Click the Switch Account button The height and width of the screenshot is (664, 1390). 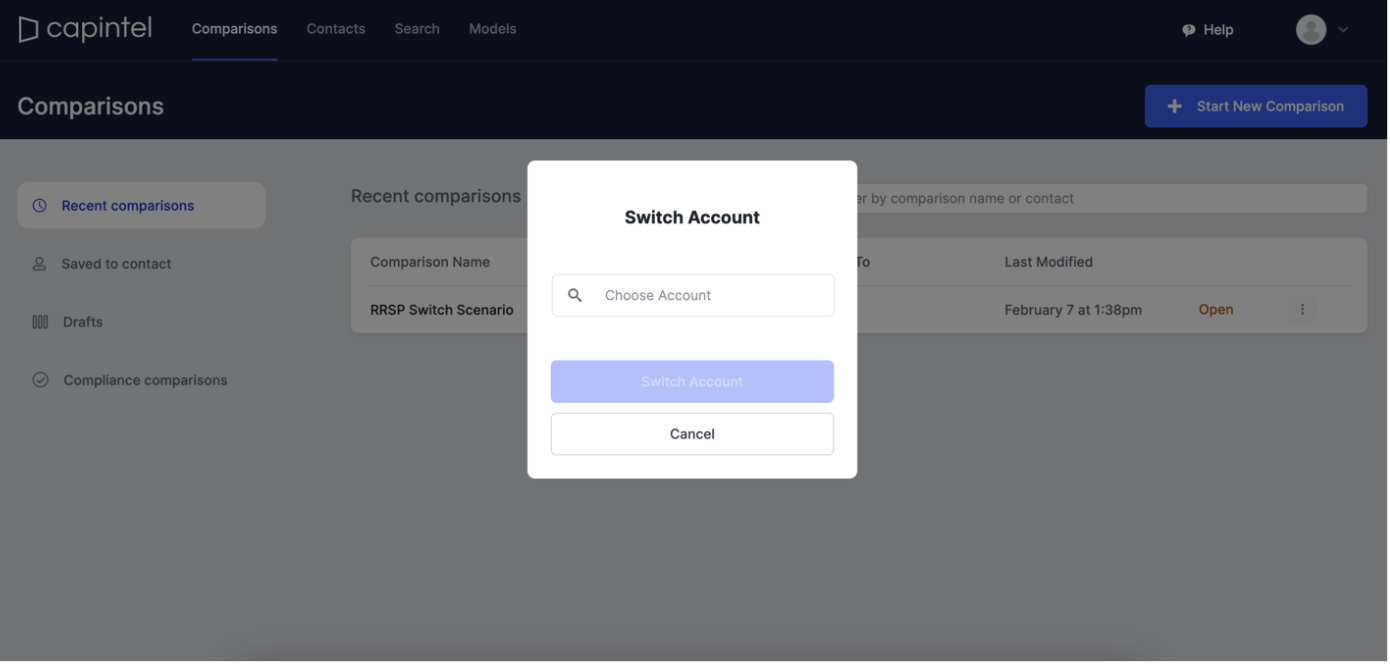(692, 382)
